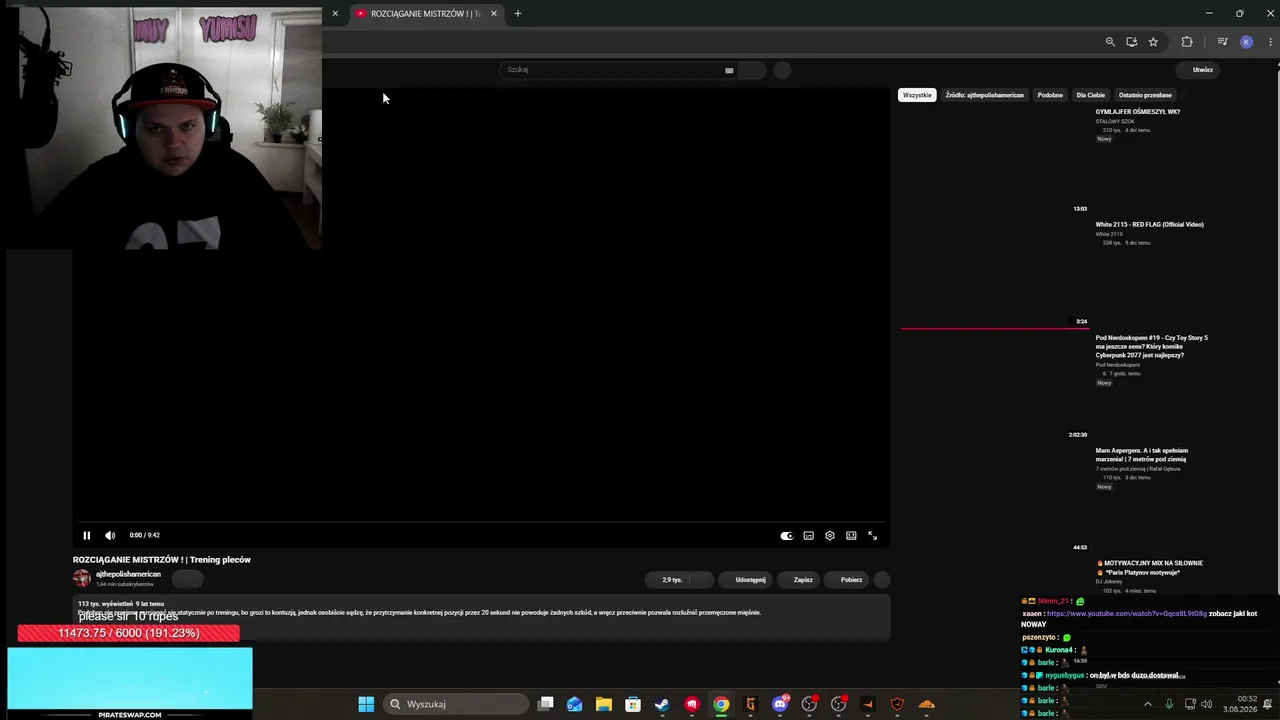This screenshot has height=720, width=1280.
Task: Open Discord from the taskbar
Action: (779, 704)
